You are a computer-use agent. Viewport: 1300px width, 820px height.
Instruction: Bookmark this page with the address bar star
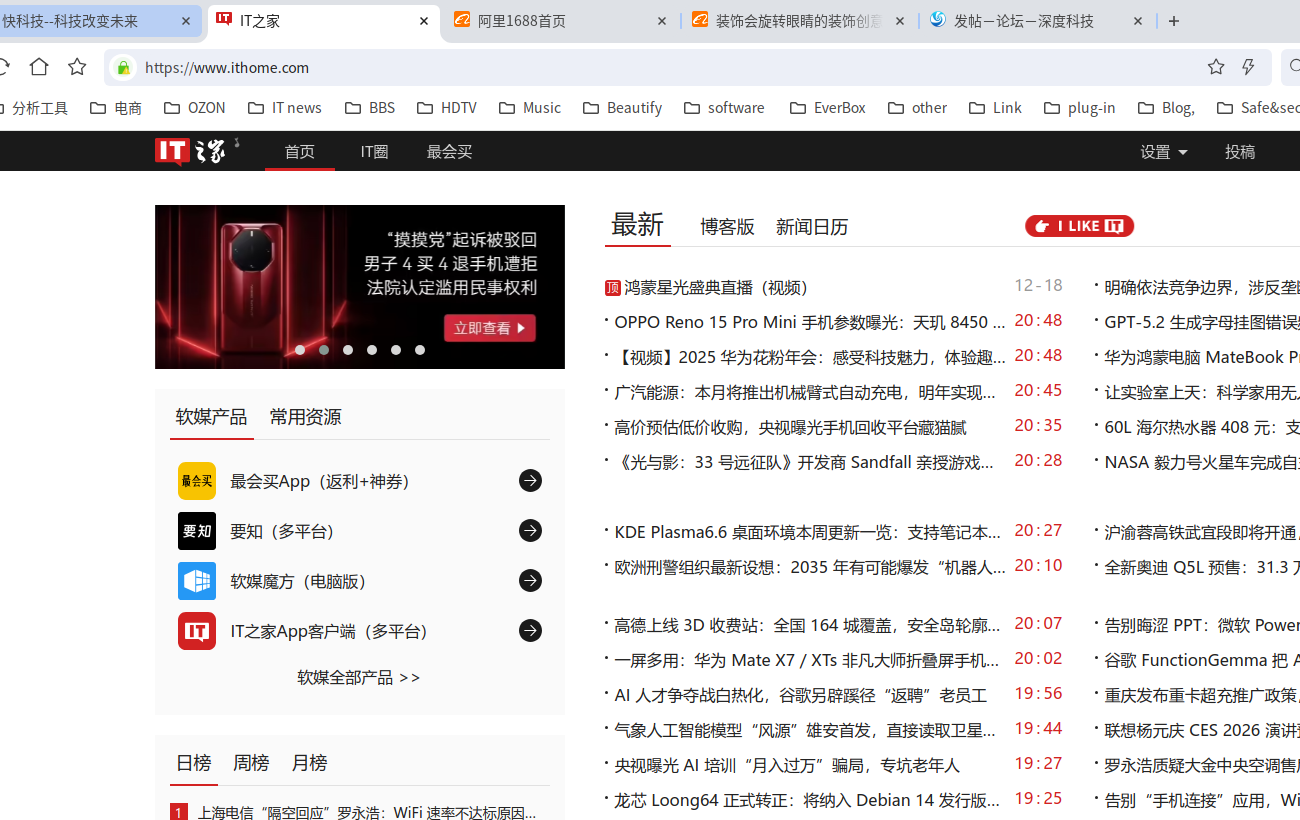pos(1216,67)
